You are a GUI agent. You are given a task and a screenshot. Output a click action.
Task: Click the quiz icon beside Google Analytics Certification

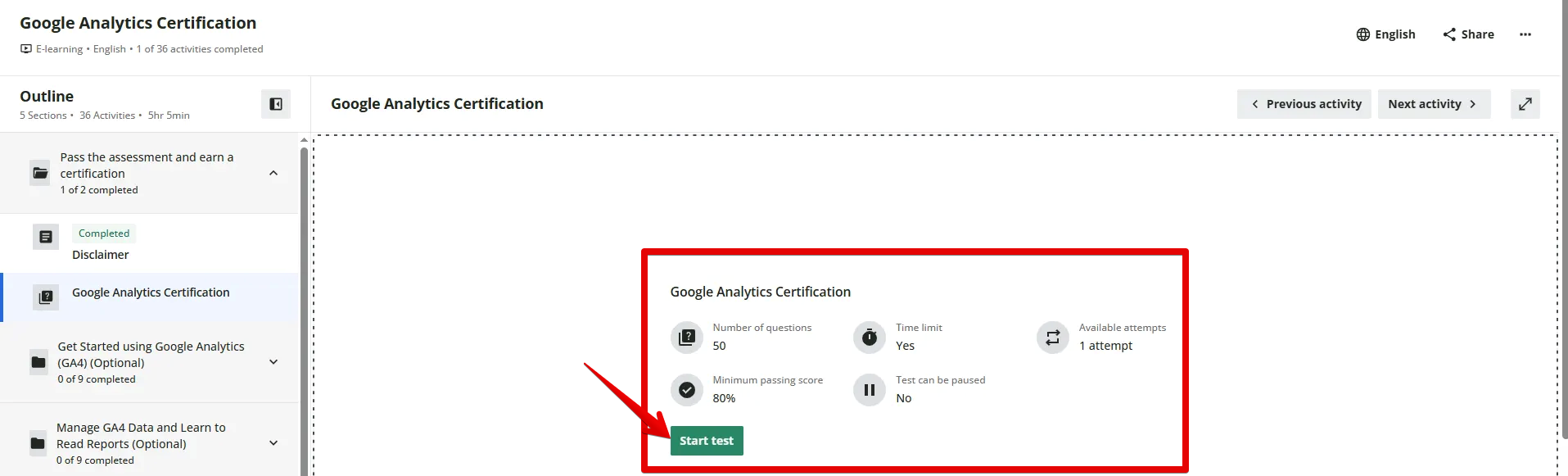(x=46, y=297)
